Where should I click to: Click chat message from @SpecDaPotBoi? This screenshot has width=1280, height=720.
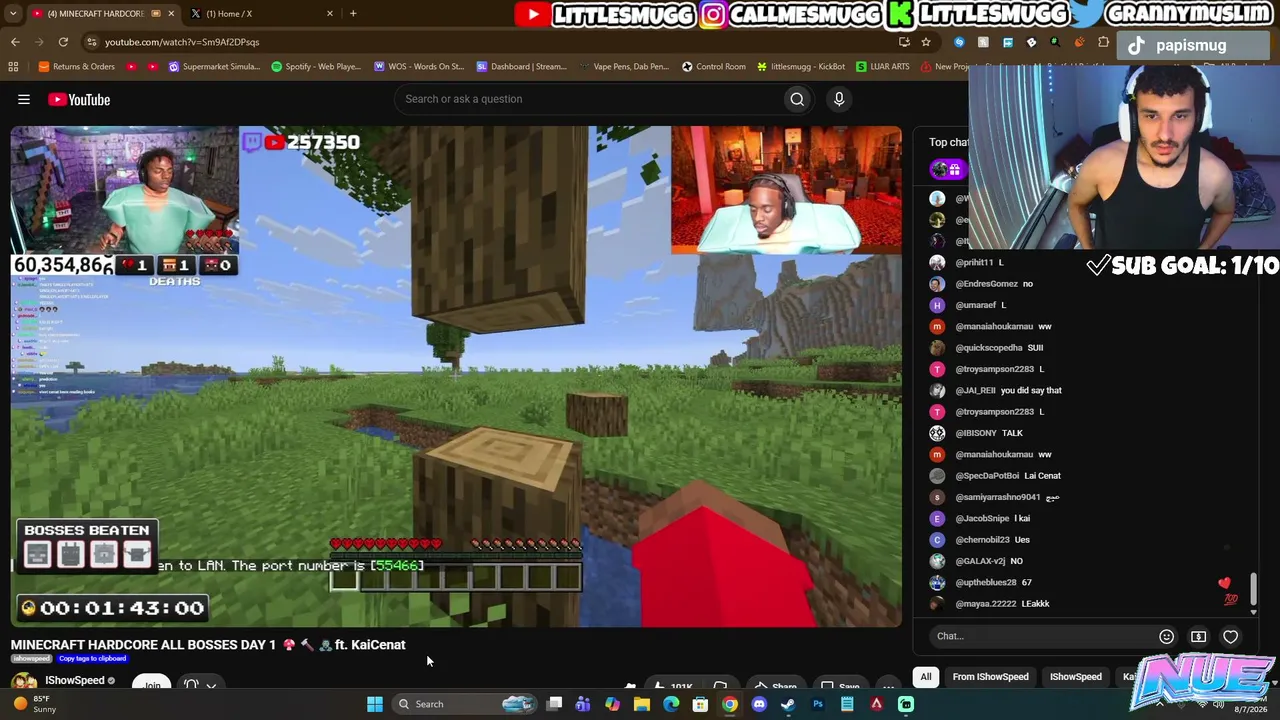coord(995,476)
